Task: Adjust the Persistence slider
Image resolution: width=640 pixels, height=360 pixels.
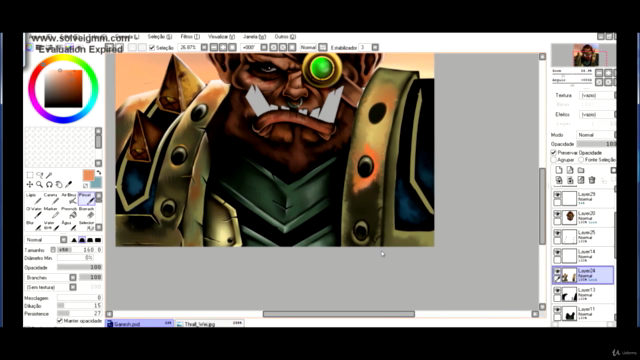Action: [79, 313]
